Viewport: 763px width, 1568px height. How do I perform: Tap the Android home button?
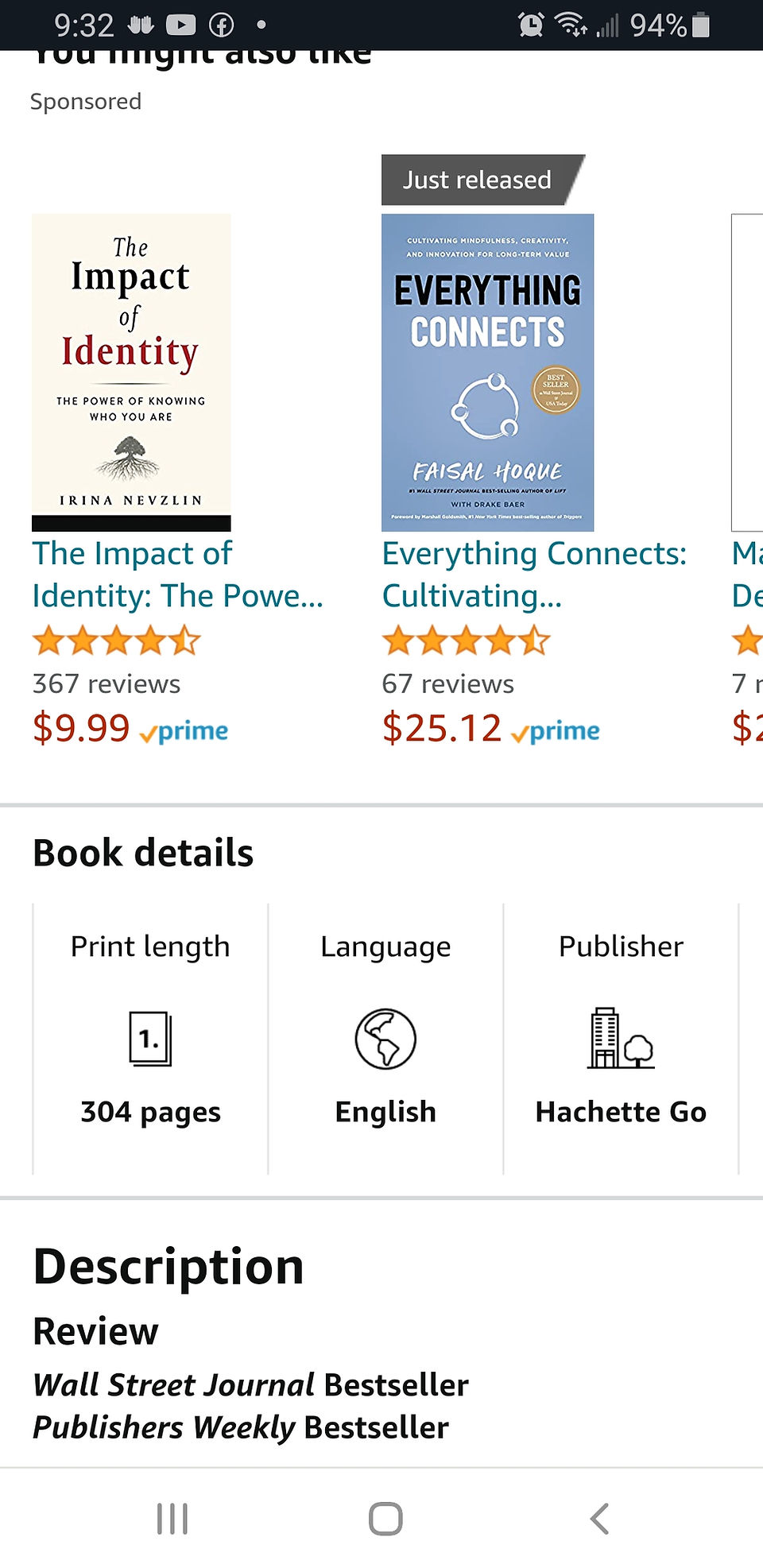click(x=385, y=1519)
